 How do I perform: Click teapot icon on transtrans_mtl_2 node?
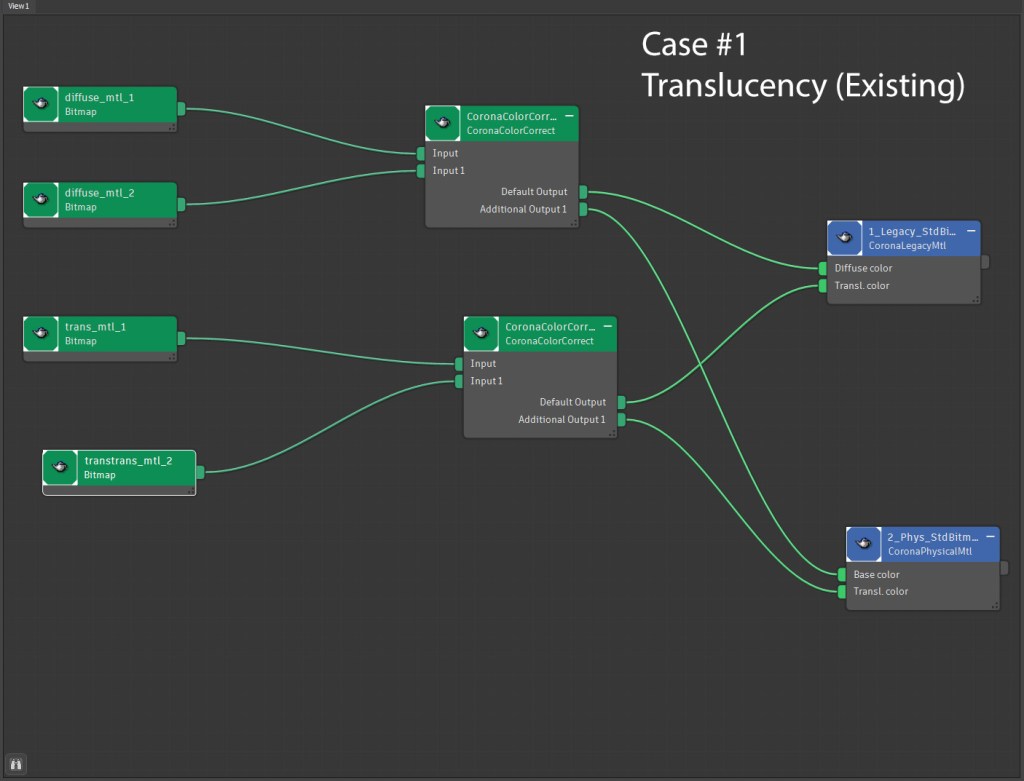point(60,468)
